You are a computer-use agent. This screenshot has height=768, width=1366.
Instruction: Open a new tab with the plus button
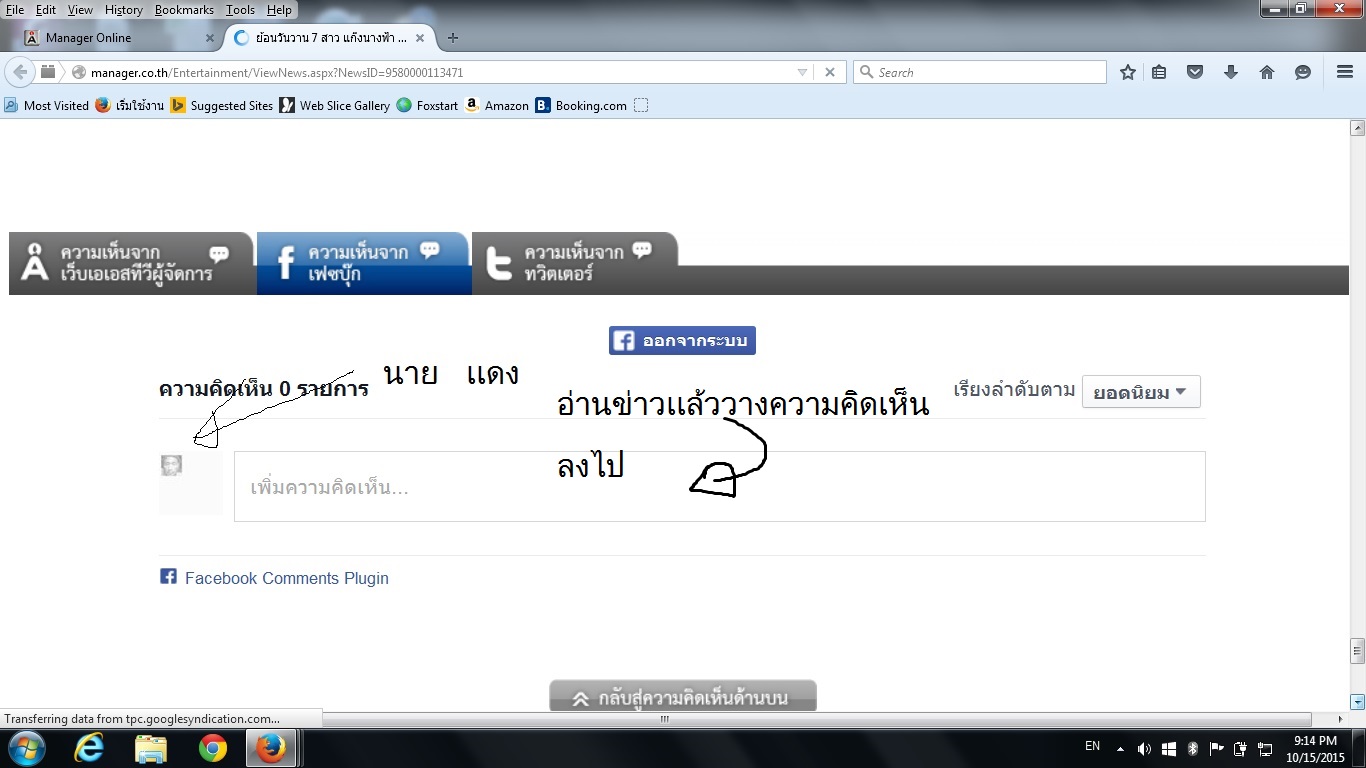click(x=453, y=38)
